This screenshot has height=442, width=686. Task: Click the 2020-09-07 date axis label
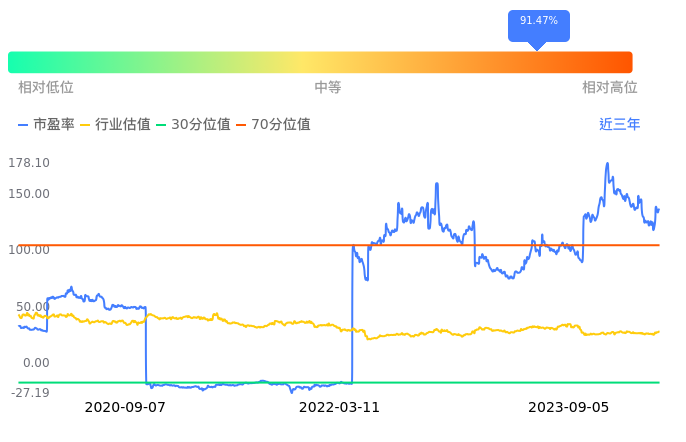[x=125, y=407]
